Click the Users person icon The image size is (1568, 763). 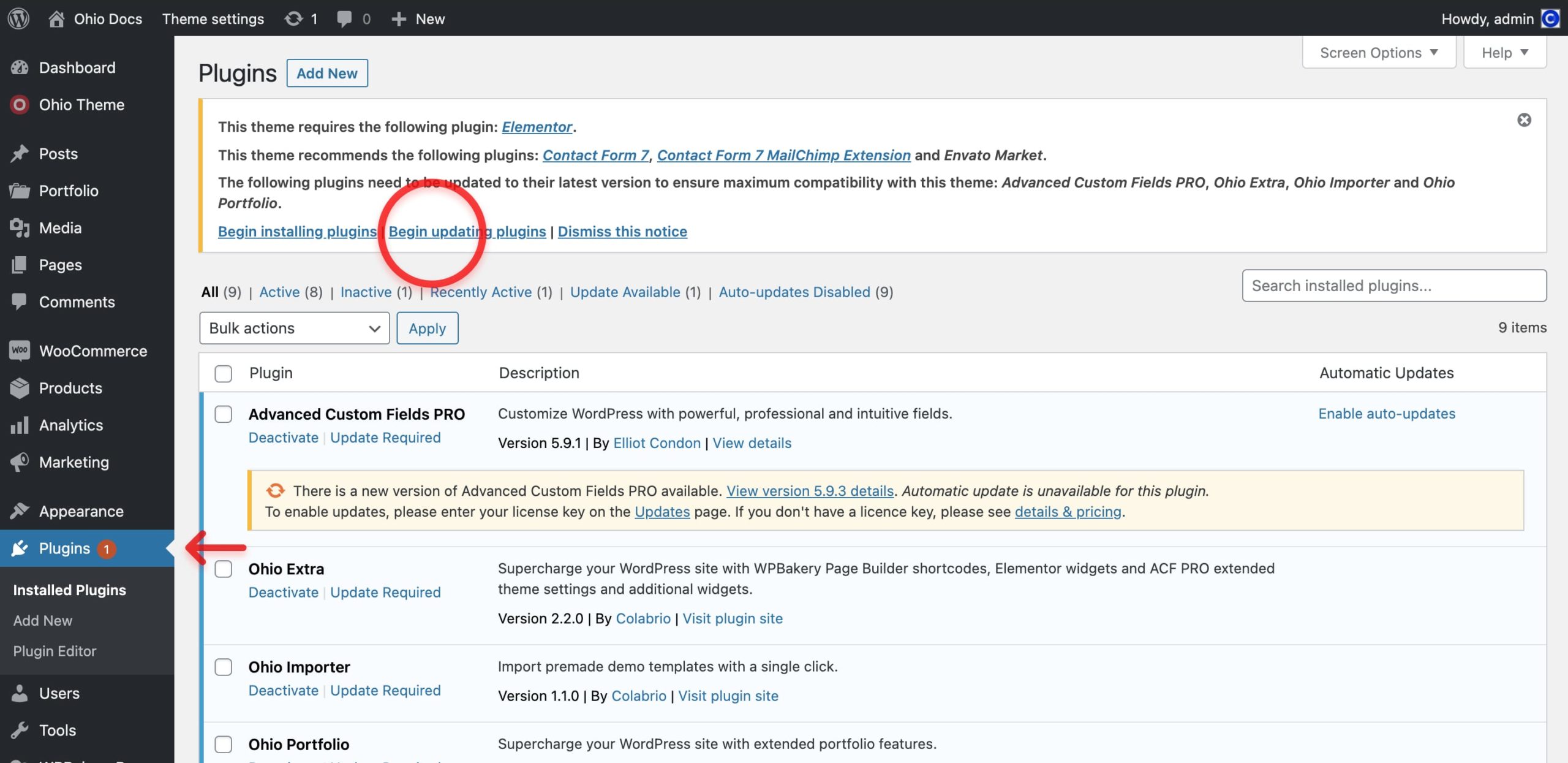20,693
